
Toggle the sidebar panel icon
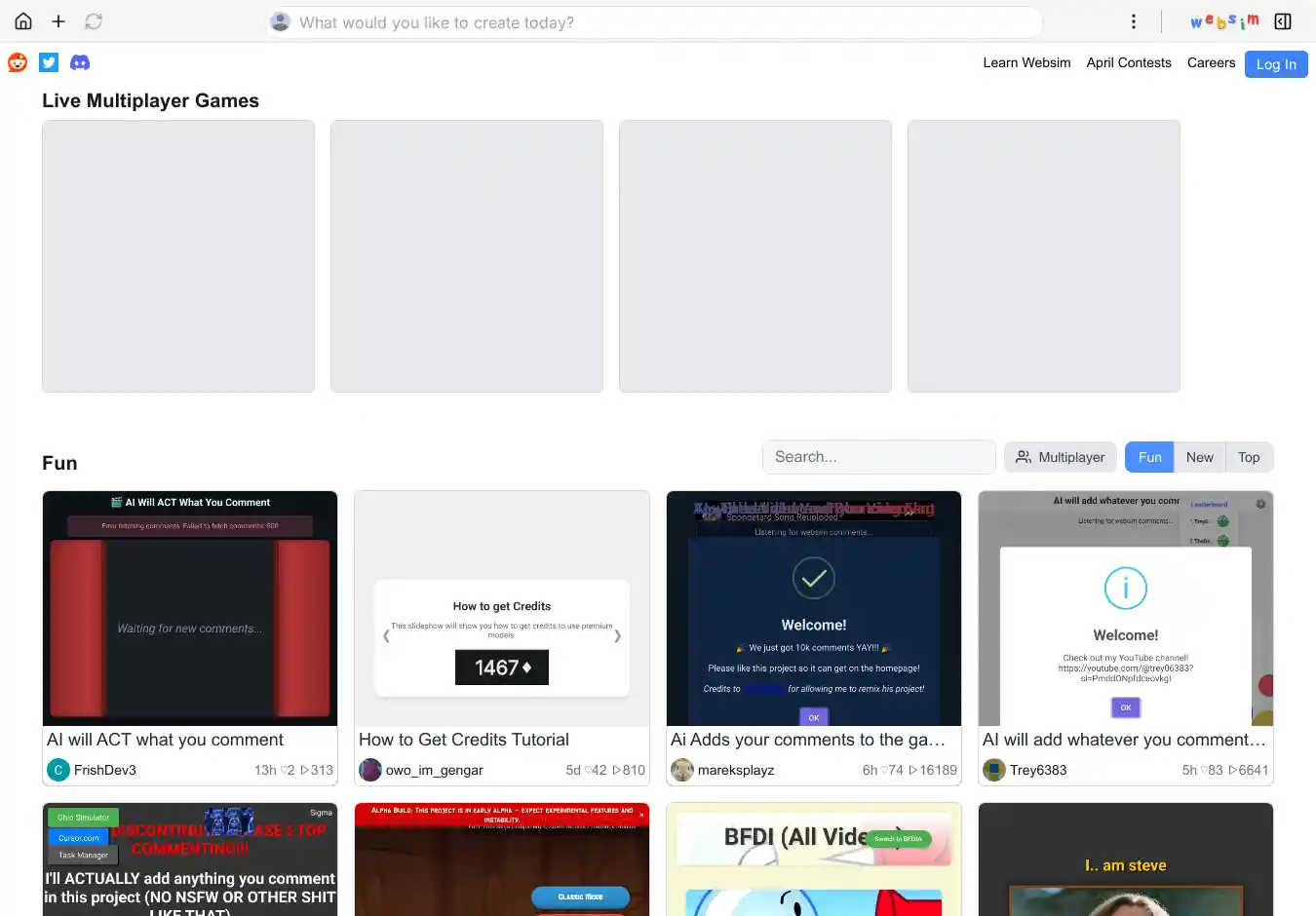click(x=1283, y=21)
